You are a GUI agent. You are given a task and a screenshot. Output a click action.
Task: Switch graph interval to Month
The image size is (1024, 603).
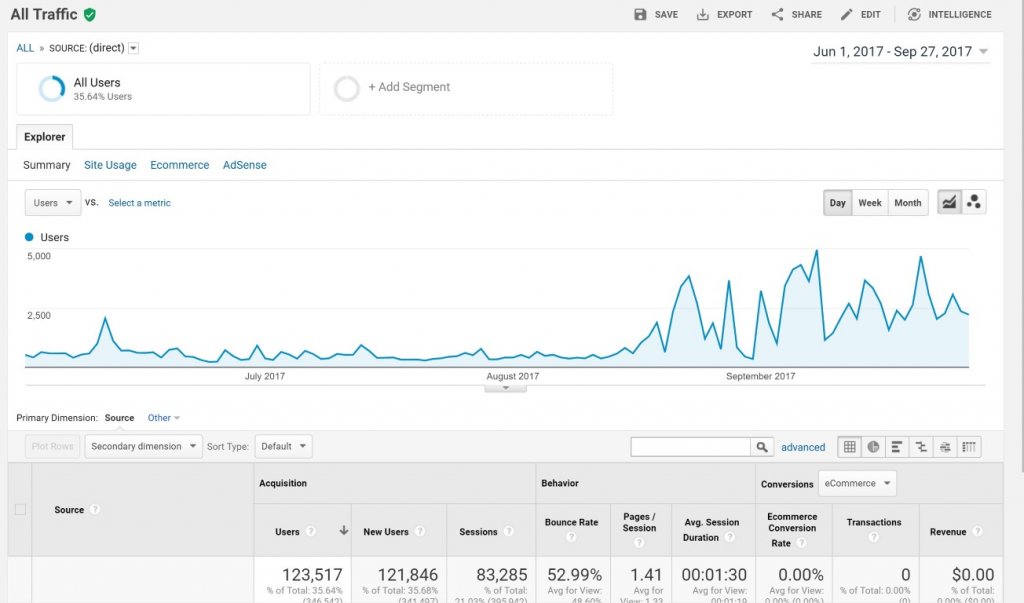pyautogui.click(x=907, y=203)
